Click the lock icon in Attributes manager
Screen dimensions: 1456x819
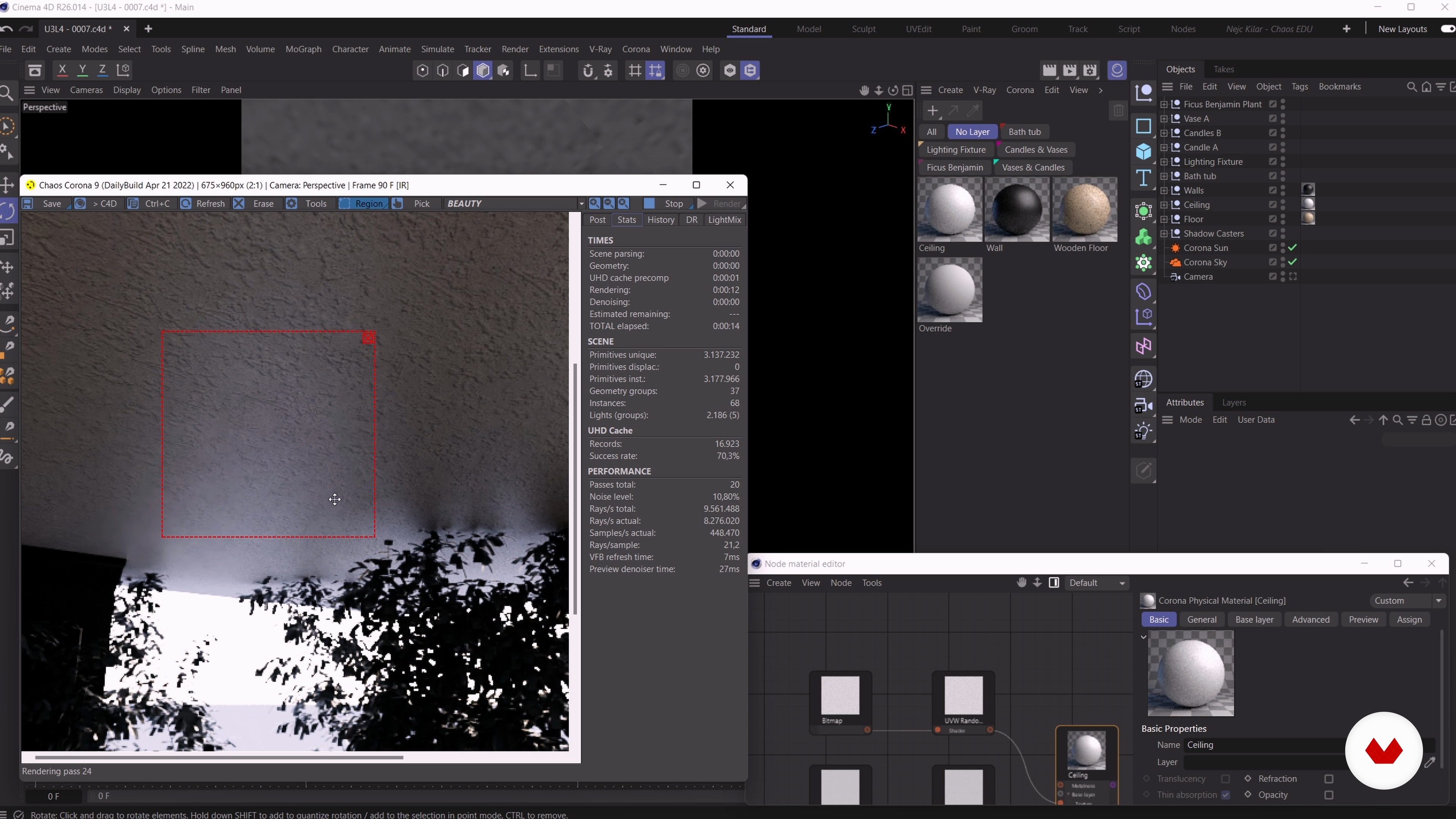tap(1426, 420)
